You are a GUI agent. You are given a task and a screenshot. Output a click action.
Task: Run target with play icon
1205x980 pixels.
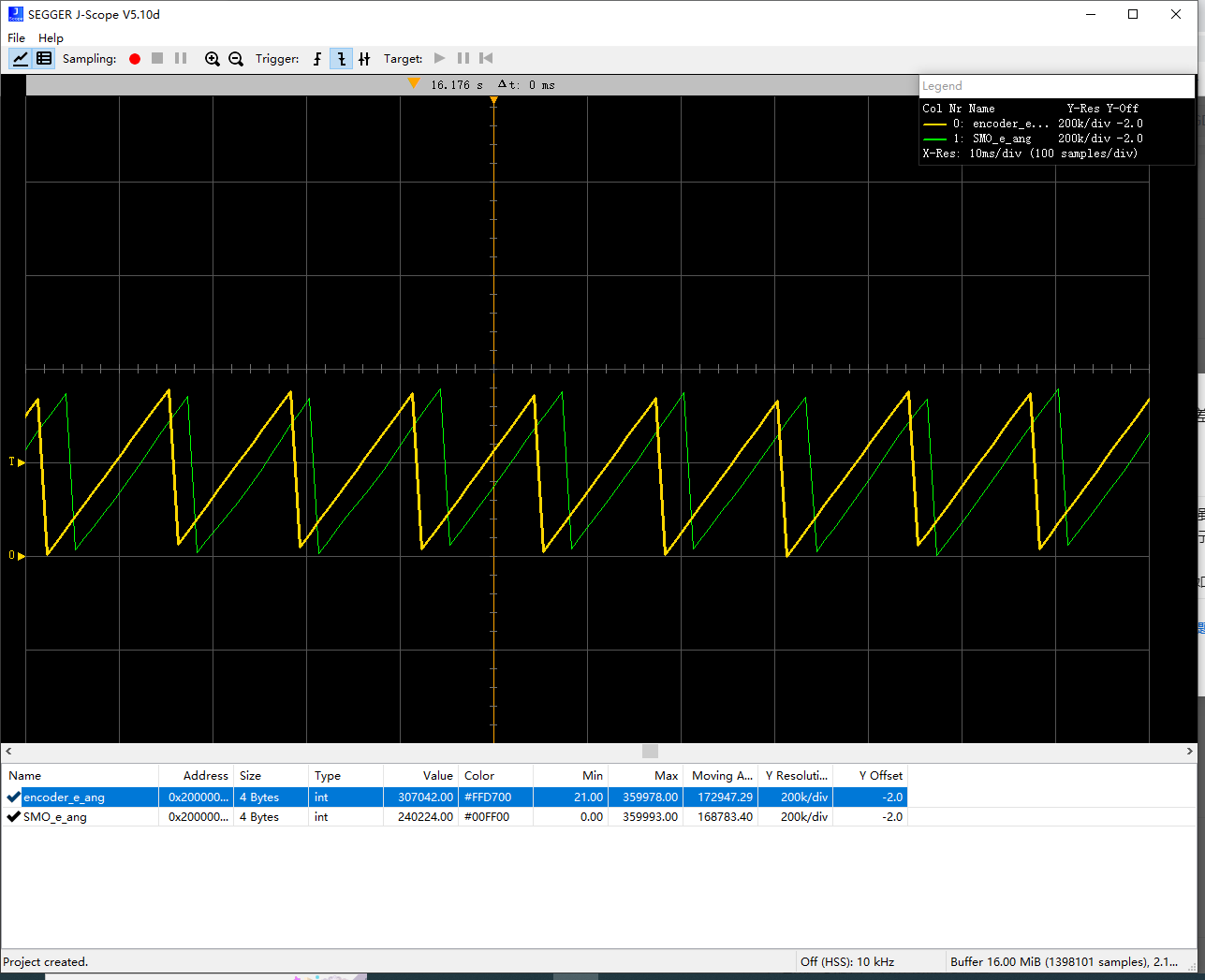440,58
